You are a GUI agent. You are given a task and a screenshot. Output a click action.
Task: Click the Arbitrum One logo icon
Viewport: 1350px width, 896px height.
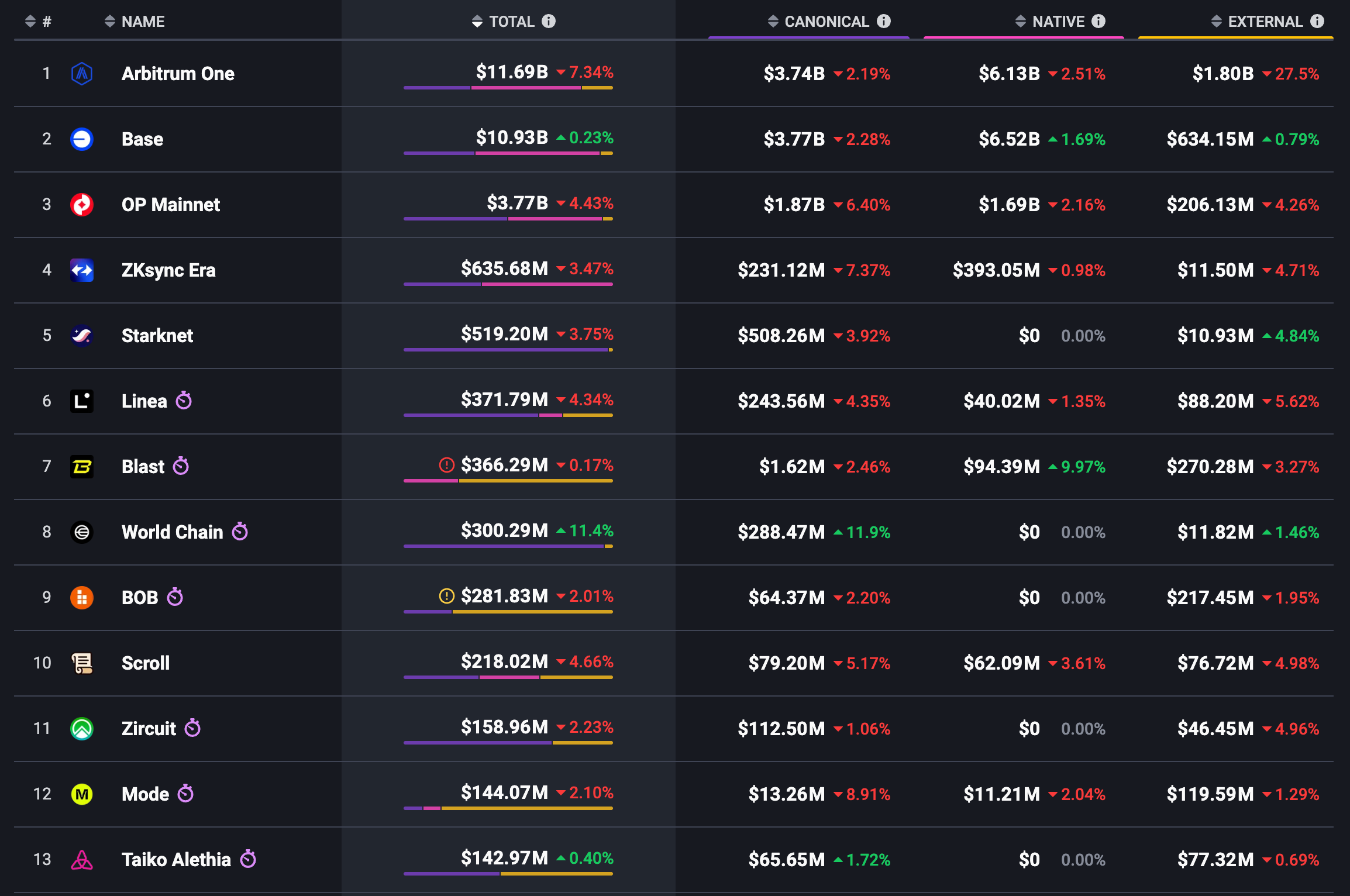[82, 74]
